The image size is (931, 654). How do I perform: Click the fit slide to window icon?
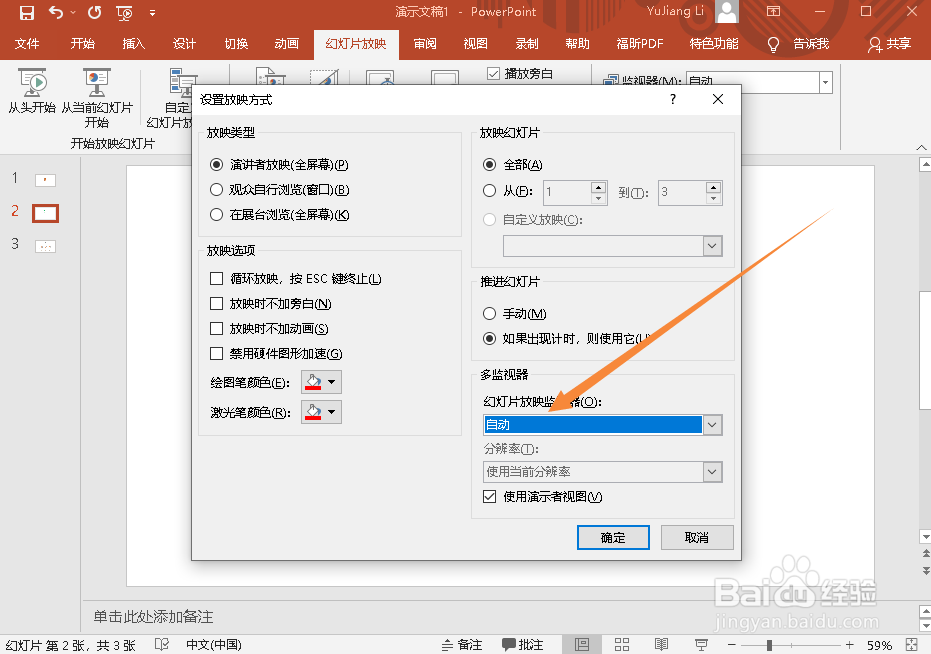pyautogui.click(x=912, y=644)
